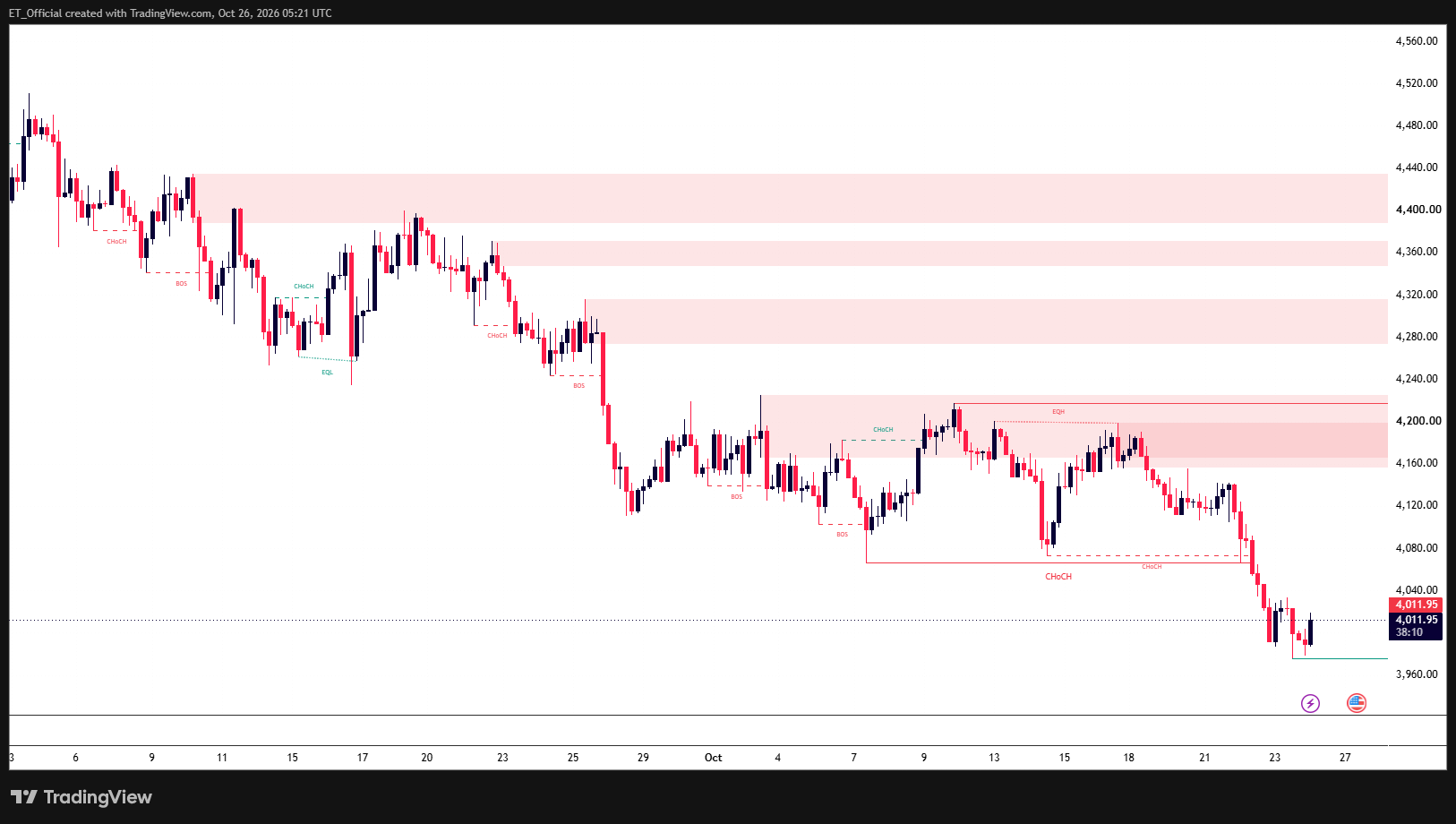Click the 20 date label on the time axis
The image size is (1456, 824).
[427, 758]
